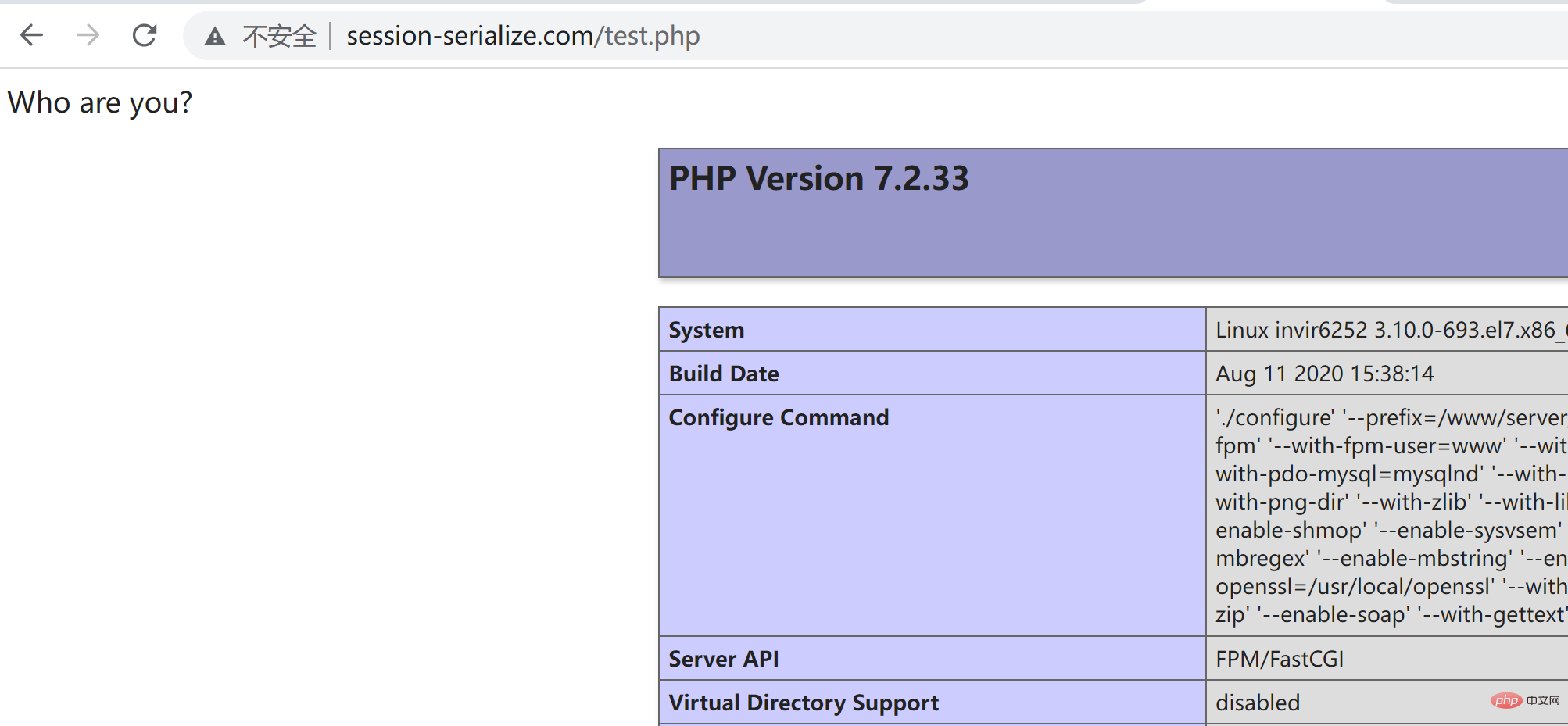Select the line containing '--with-fpm-user=www'
The width and height of the screenshot is (1568, 726).
pos(1391,445)
